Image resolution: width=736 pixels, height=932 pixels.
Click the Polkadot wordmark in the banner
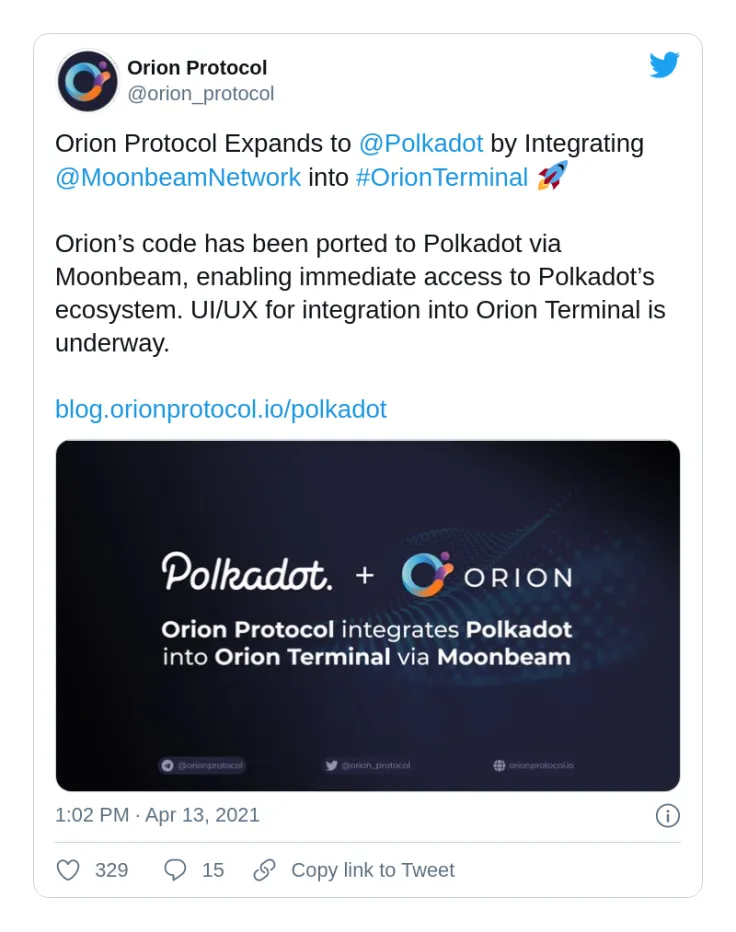246,572
